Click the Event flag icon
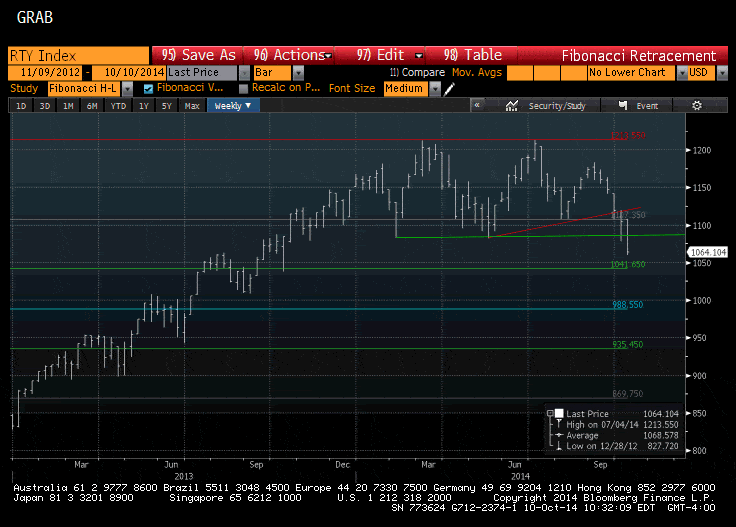736x527 pixels. click(624, 105)
